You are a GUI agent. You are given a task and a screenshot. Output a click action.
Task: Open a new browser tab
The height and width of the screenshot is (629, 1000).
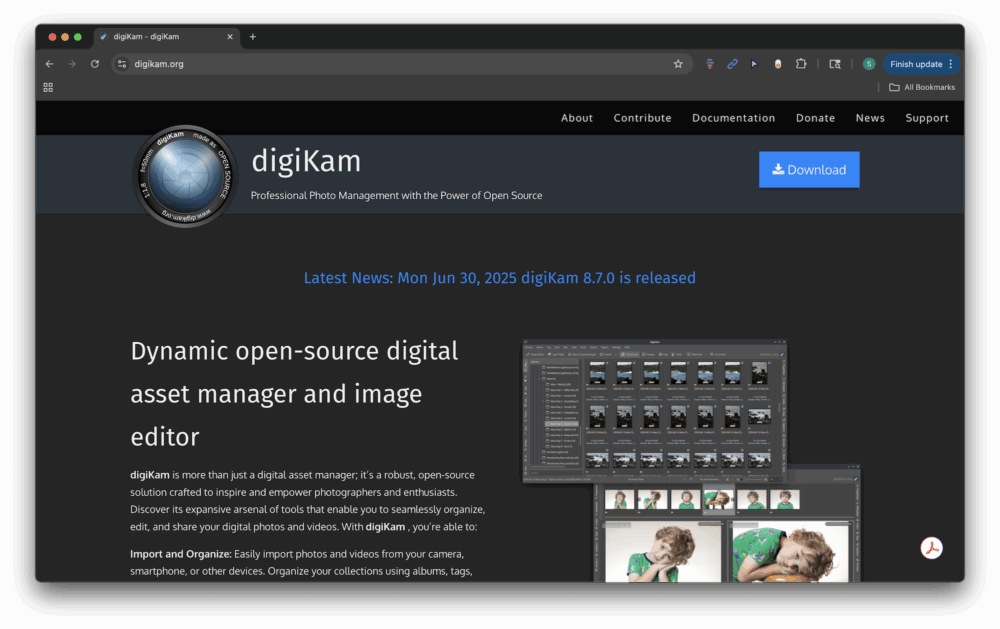[x=252, y=36]
